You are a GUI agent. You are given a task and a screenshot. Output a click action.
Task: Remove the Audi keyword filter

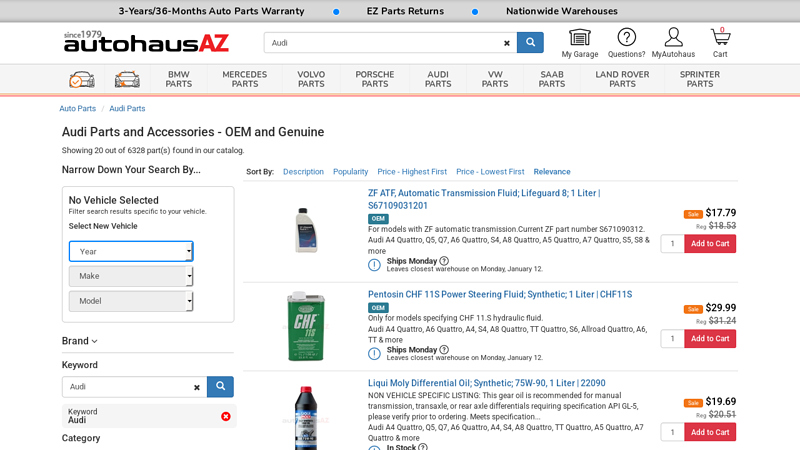226,416
